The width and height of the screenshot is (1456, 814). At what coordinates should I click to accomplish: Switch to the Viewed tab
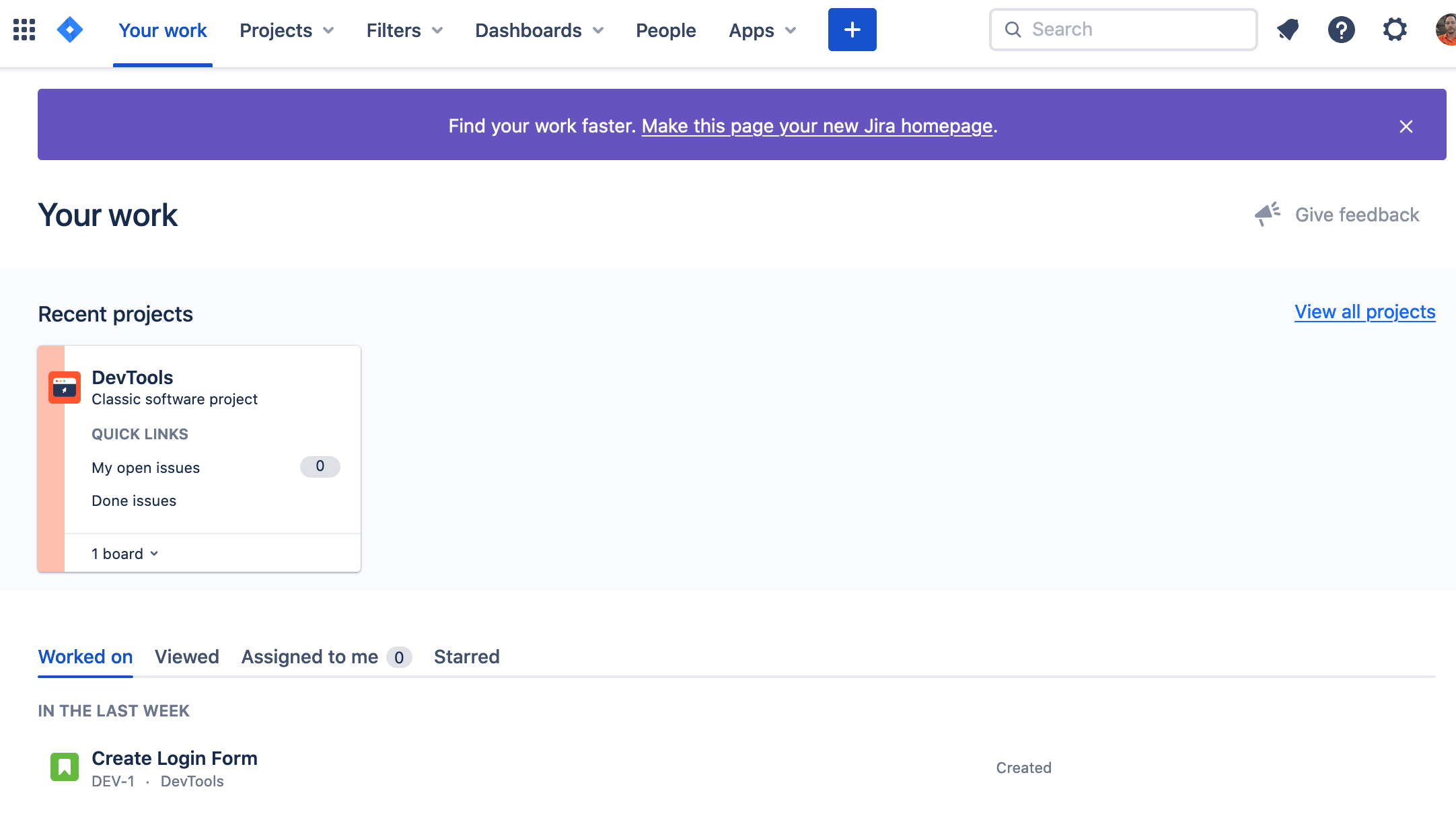187,657
